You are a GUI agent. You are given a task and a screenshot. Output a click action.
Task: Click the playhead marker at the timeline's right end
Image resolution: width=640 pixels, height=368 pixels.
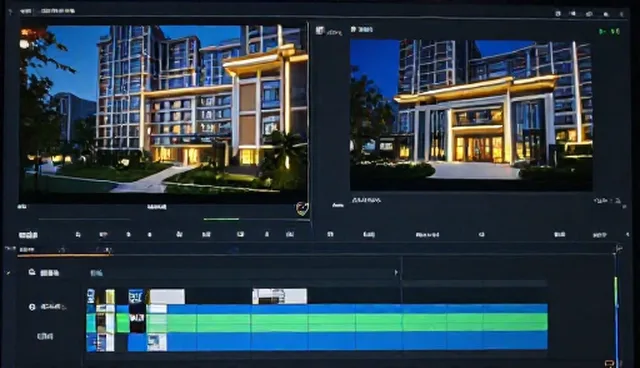click(619, 248)
